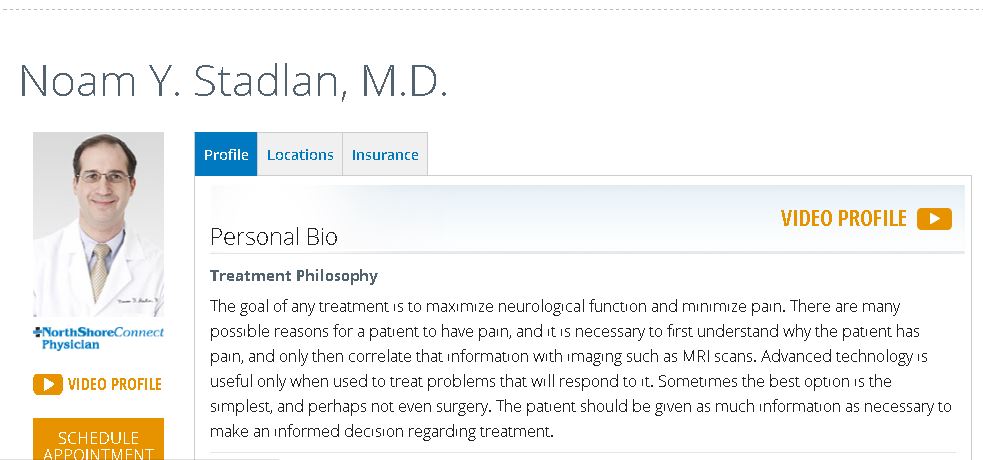Click the play icon under the doctor's photo
983x460 pixels.
(x=48, y=384)
